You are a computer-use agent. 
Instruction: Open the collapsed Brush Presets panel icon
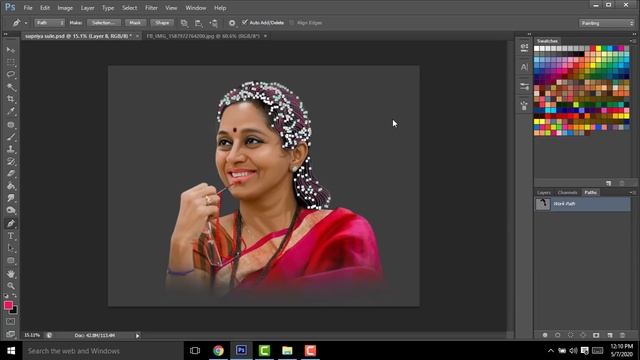(x=524, y=87)
